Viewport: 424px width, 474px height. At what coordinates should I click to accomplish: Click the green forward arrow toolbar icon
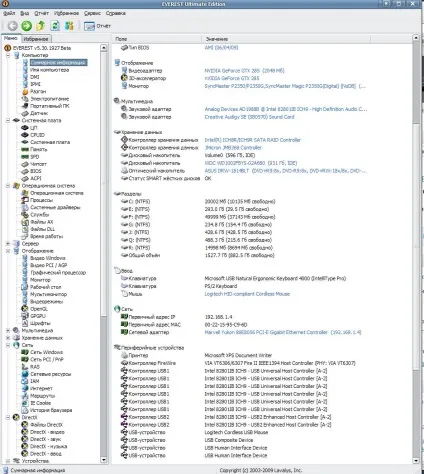click(27, 26)
